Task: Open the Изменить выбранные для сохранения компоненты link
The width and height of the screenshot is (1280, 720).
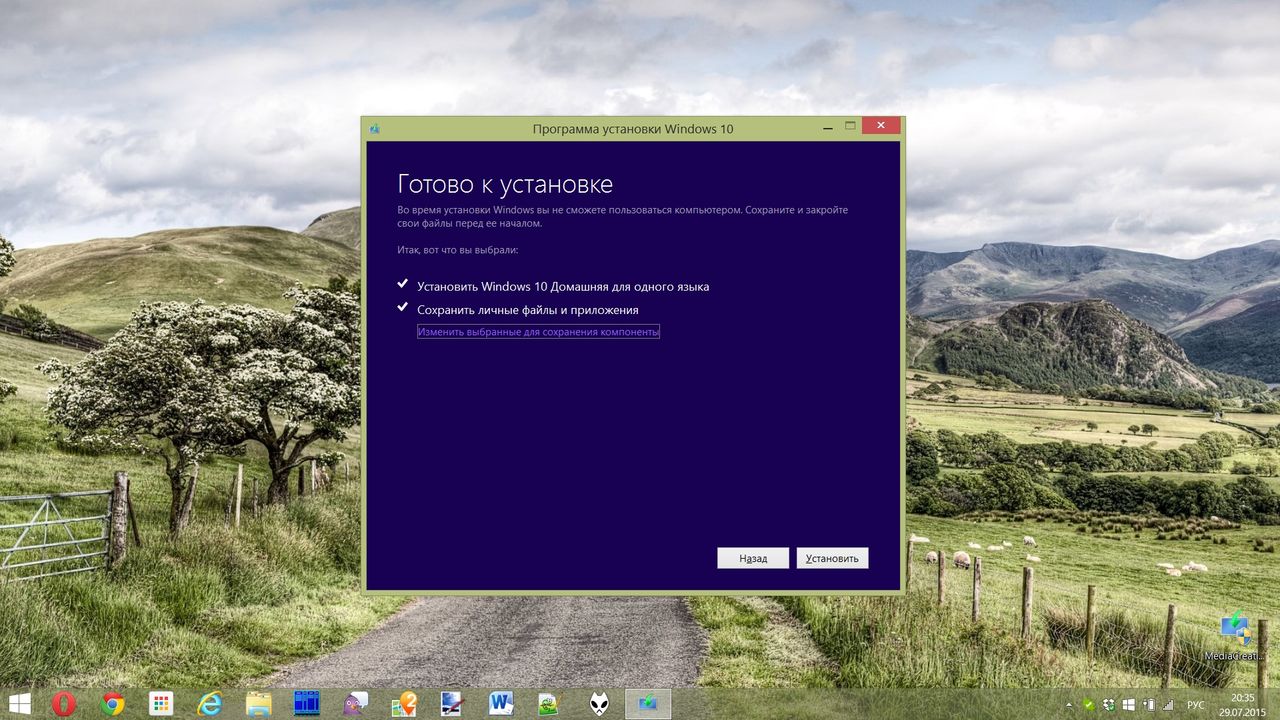Action: pos(538,331)
